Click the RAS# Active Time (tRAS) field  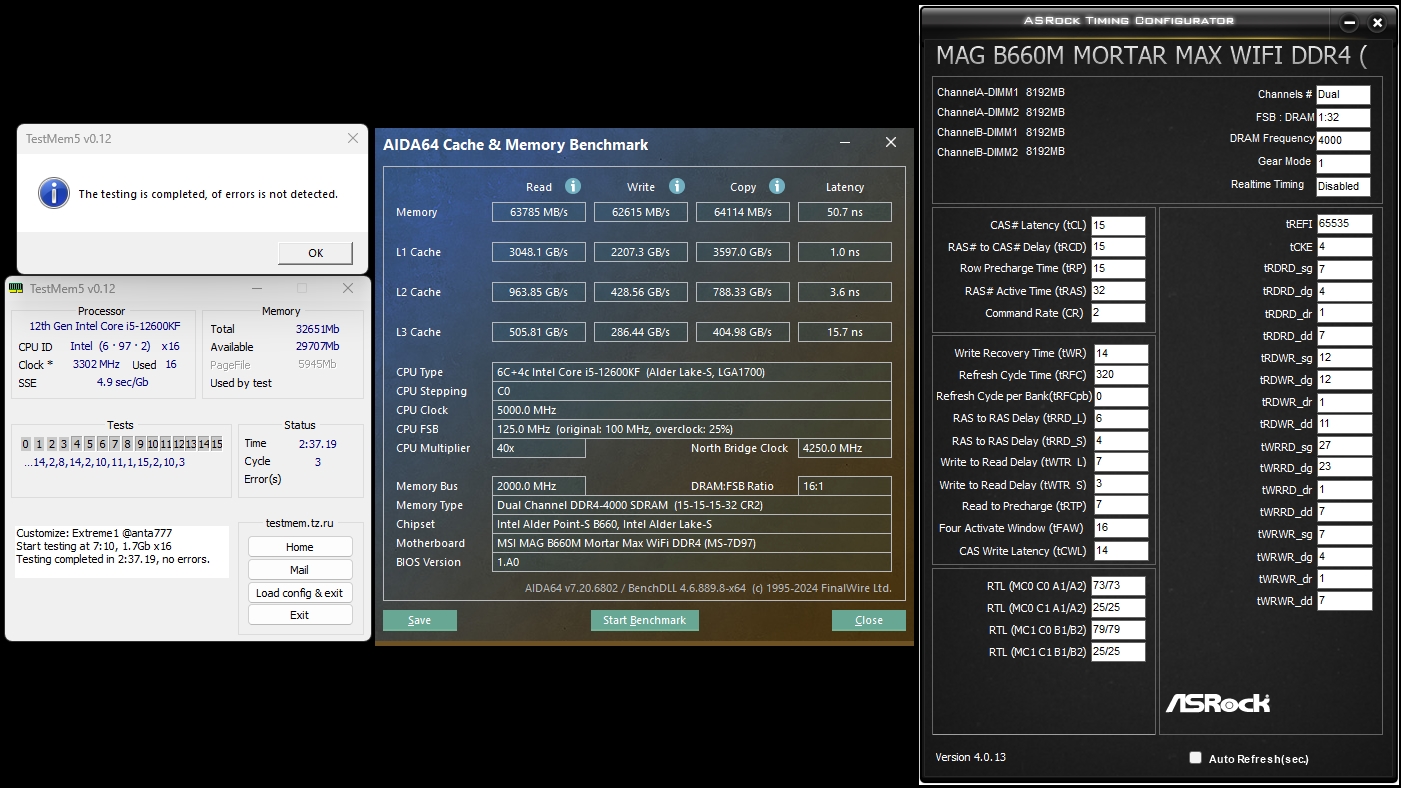click(x=1119, y=291)
